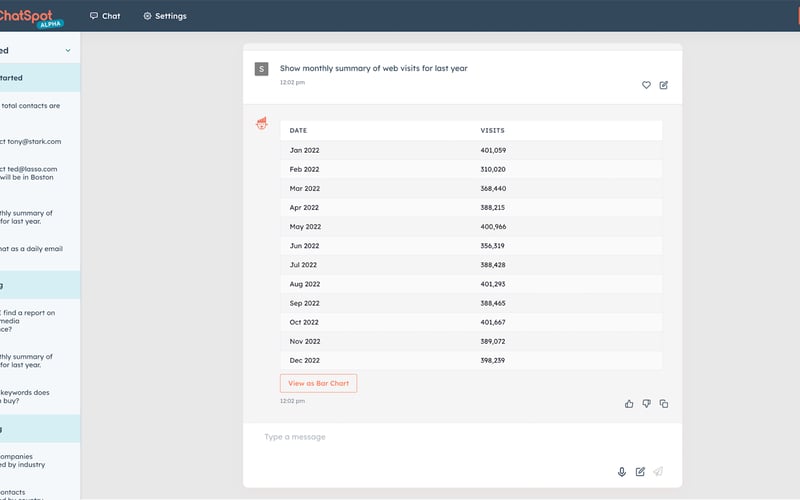This screenshot has height=500, width=800.
Task: Click the Jun 2022 row date
Action: coord(304,246)
